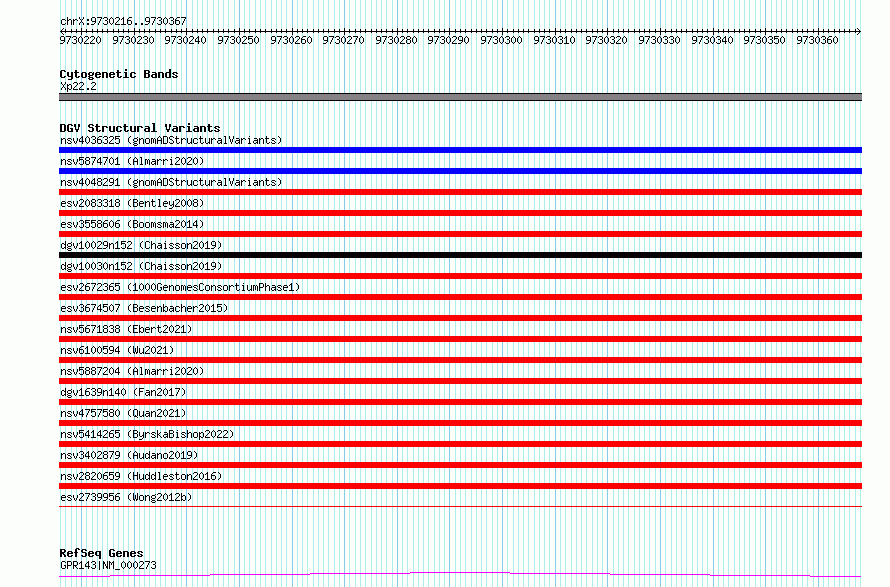This screenshot has width=890, height=587.
Task: Click ruler position 9730220
Action: click(x=81, y=40)
